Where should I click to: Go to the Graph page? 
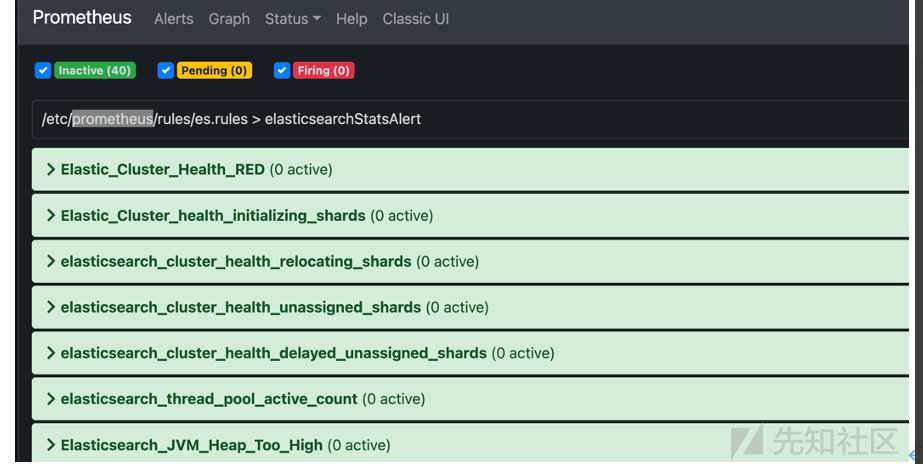pos(229,19)
